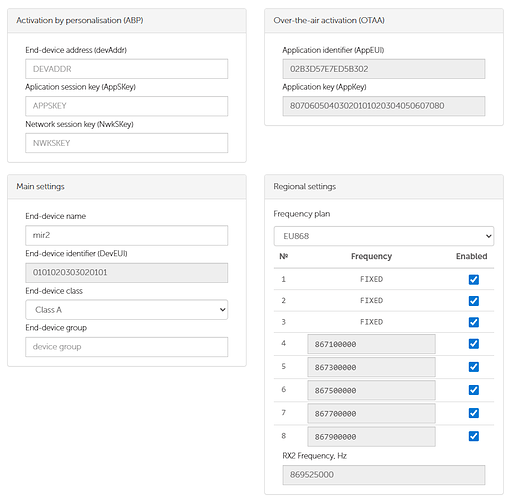Click the Activation by personalisation (ABP) header

coord(127,20)
